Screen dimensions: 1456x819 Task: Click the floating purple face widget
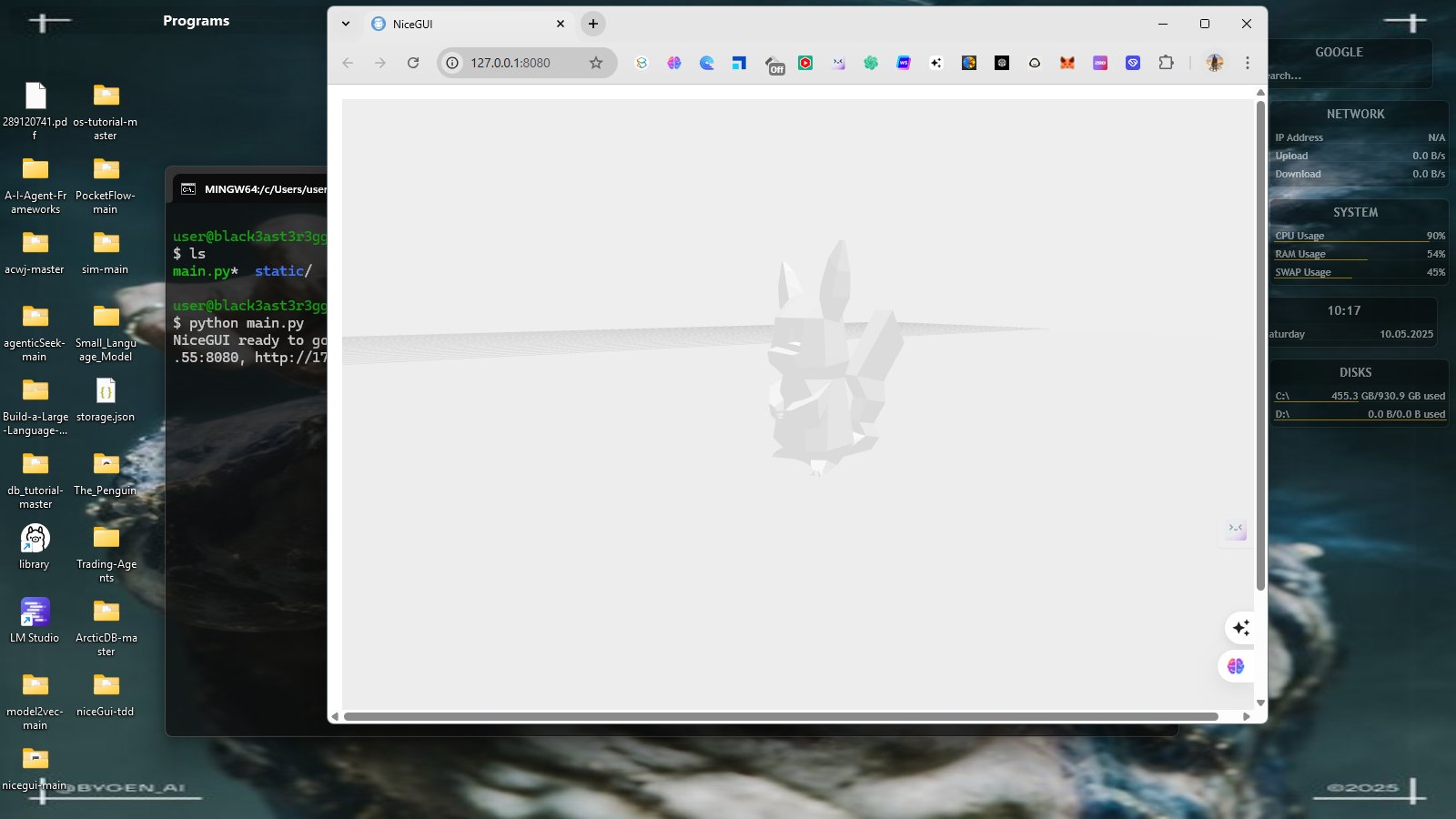[1236, 529]
